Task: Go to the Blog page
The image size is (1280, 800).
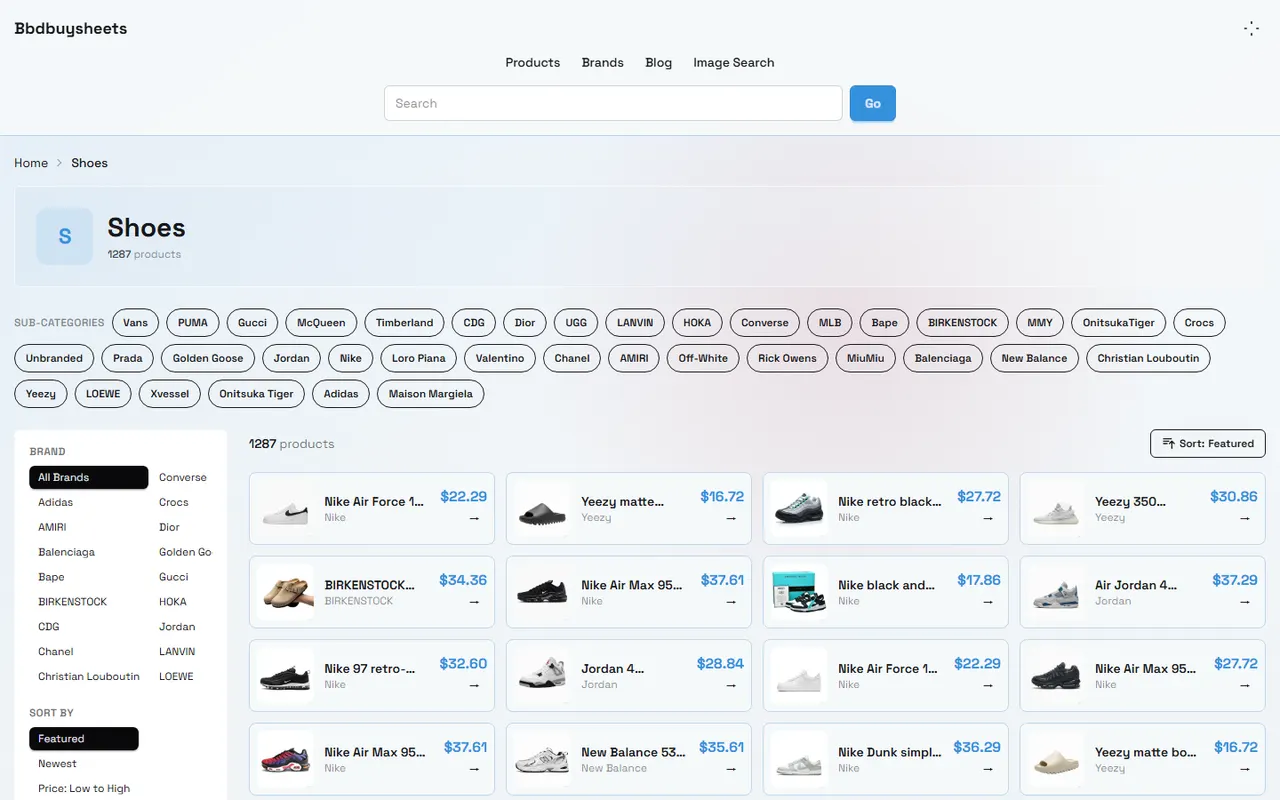Action: [659, 62]
